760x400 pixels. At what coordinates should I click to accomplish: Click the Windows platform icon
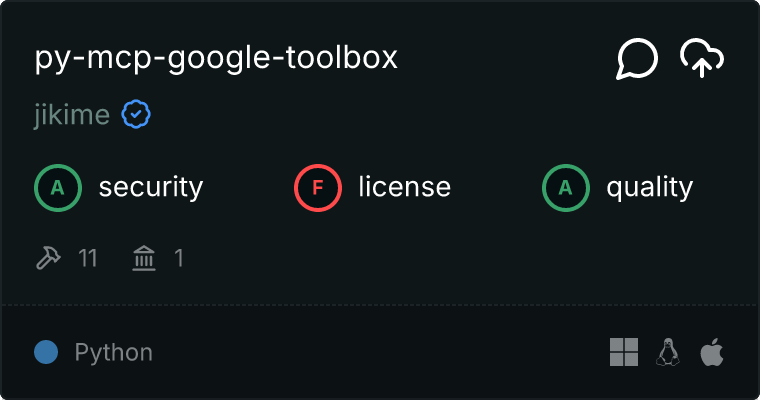pos(624,352)
